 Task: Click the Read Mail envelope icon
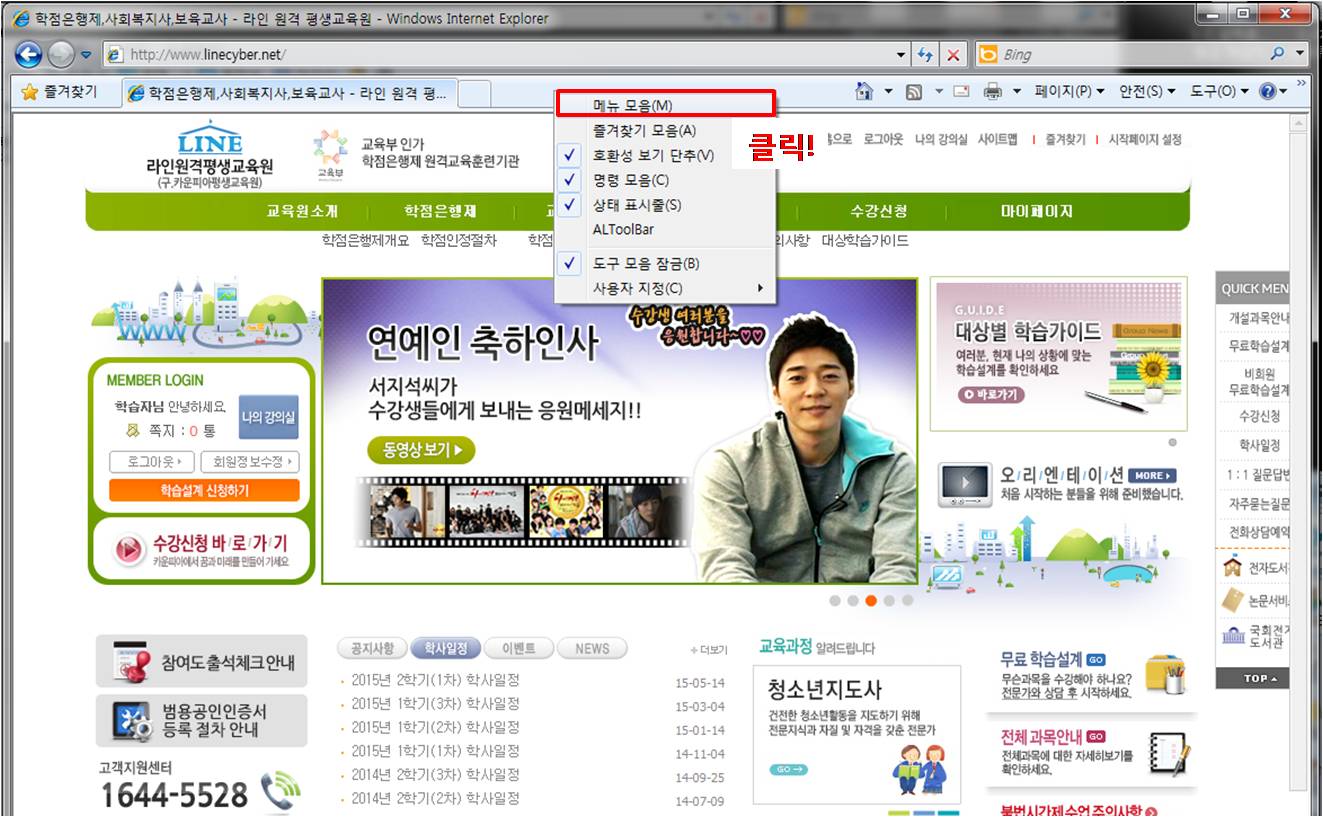[961, 92]
